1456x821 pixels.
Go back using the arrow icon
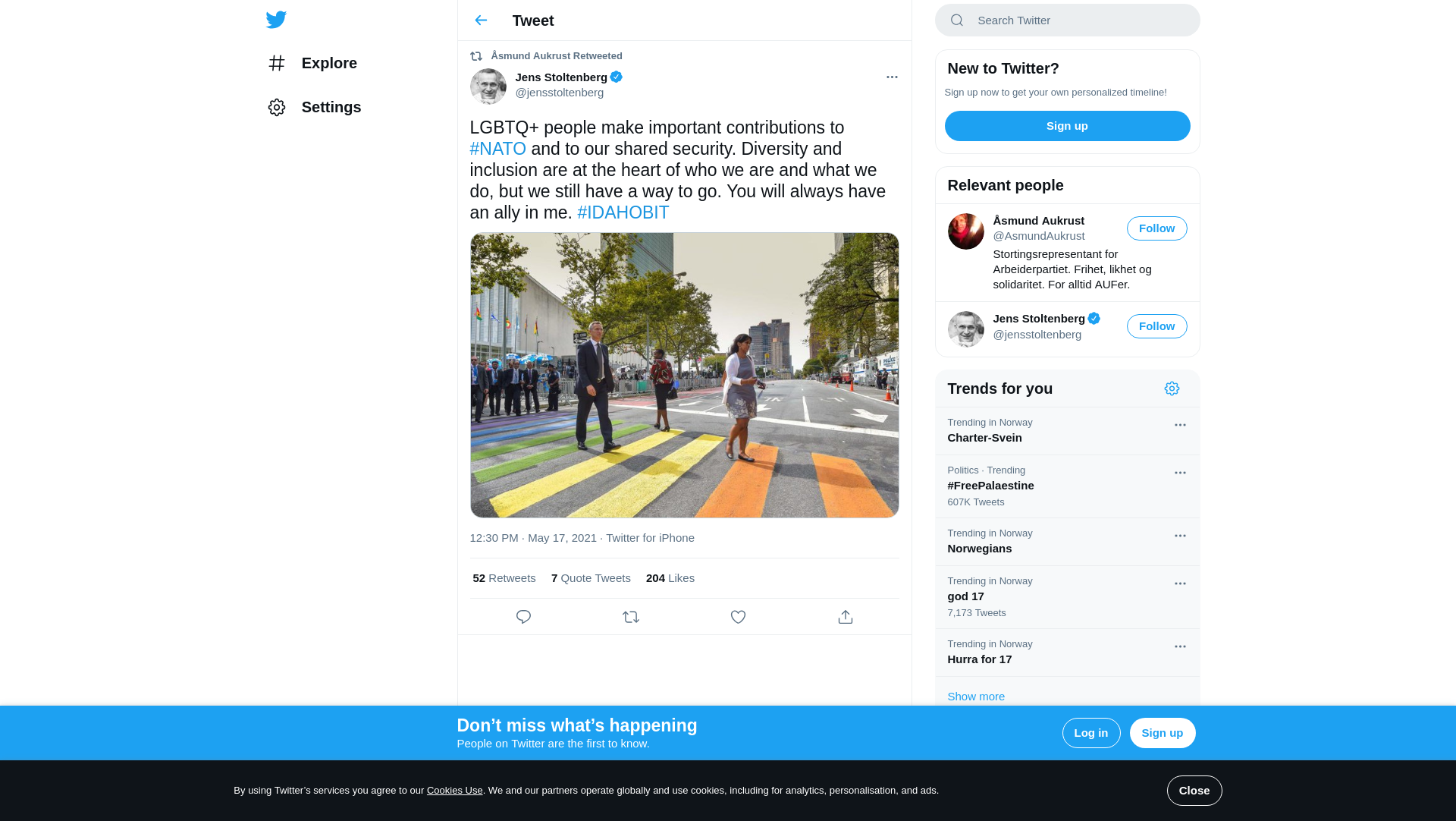pyautogui.click(x=481, y=20)
